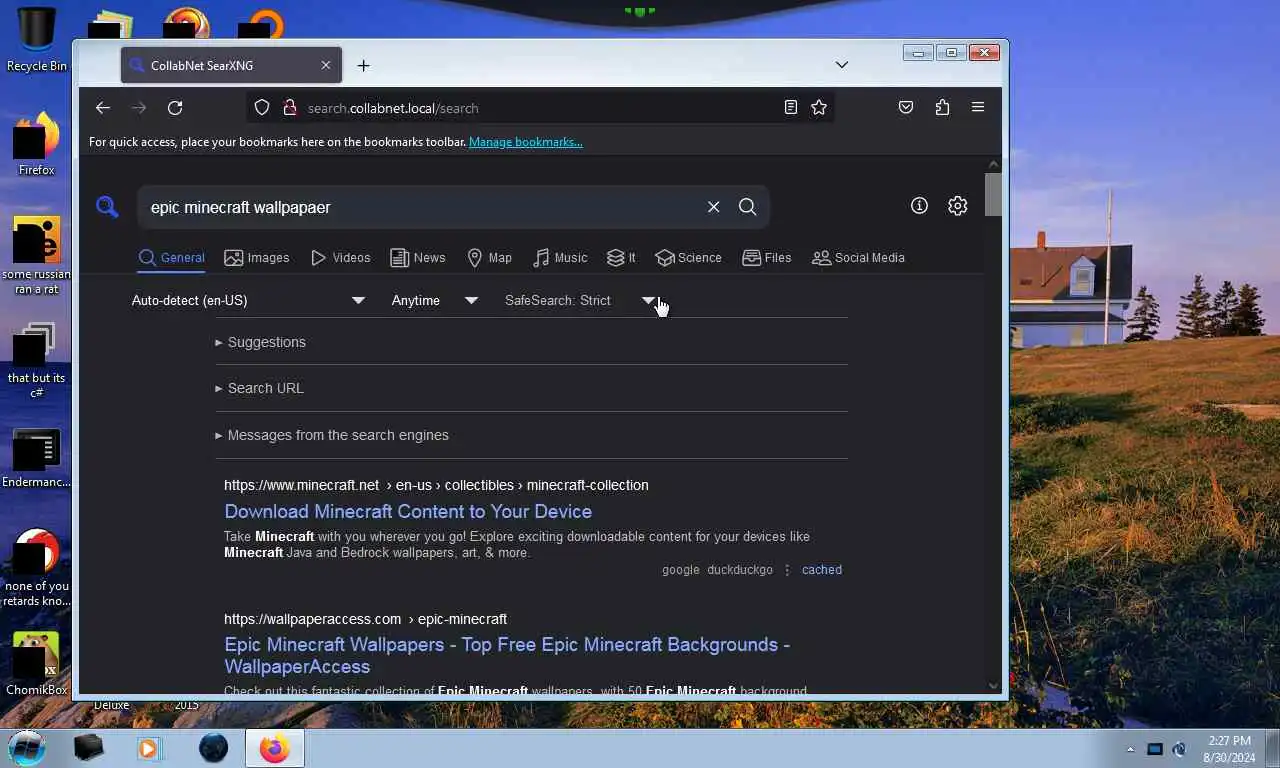Click the scrollbar down arrow
Image resolution: width=1280 pixels, height=768 pixels.
coord(993,686)
